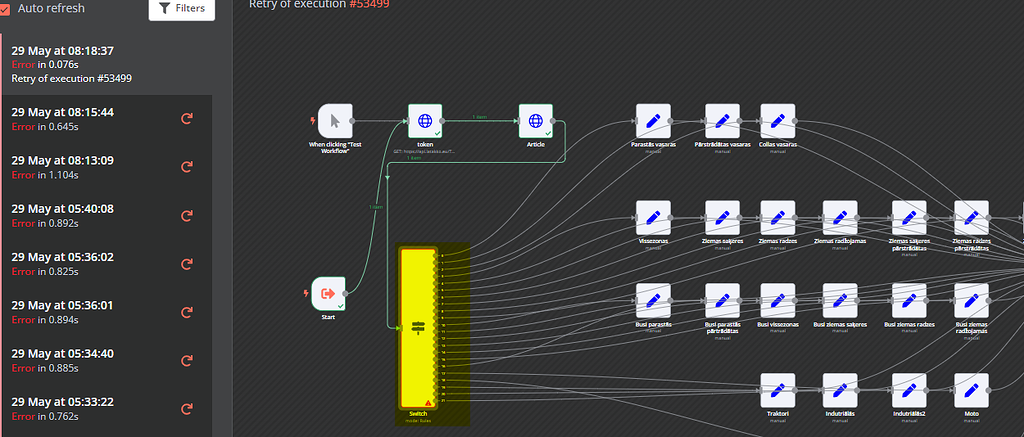Open the Moto edit node
This screenshot has height=437, width=1024.
971,391
